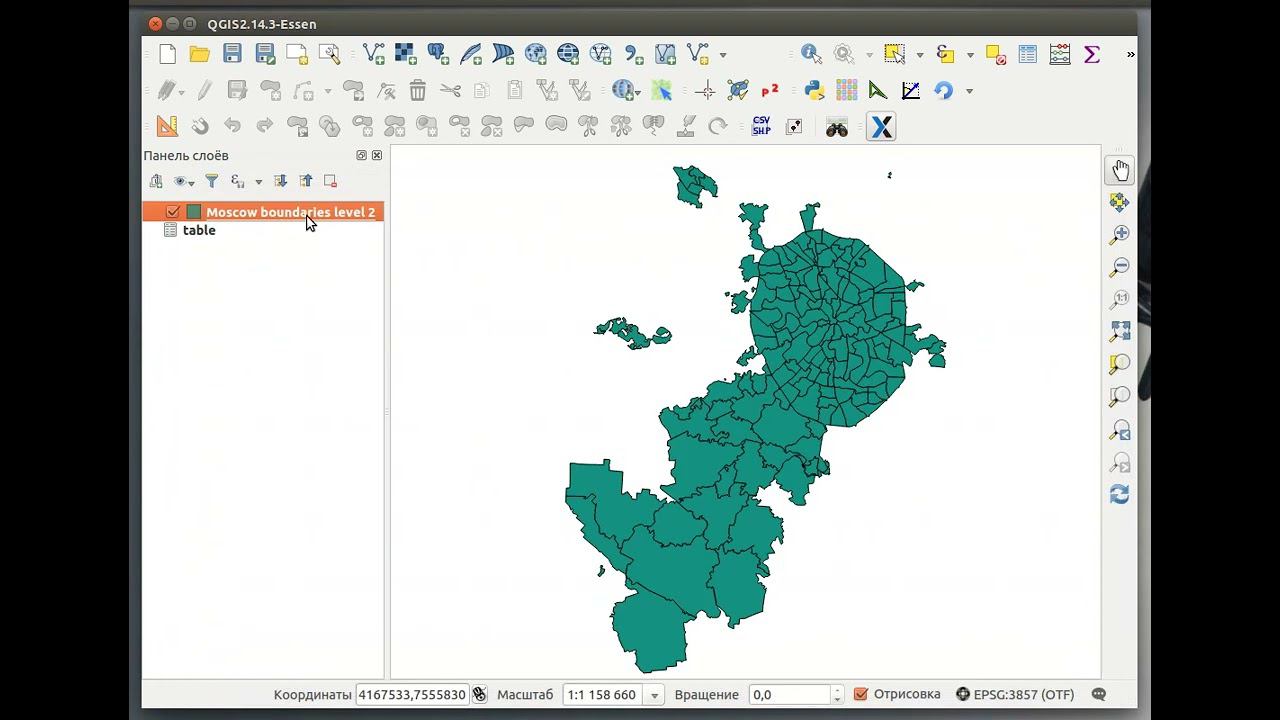Expand the hidden toolbar overflow chevron
Viewport: 1280px width, 720px height.
(1131, 54)
